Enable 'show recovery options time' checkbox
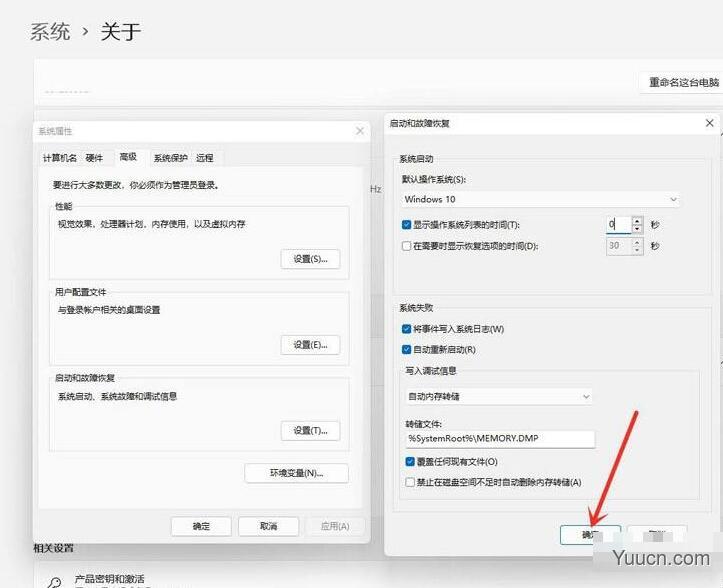Screen dimensions: 723x588 406,246
